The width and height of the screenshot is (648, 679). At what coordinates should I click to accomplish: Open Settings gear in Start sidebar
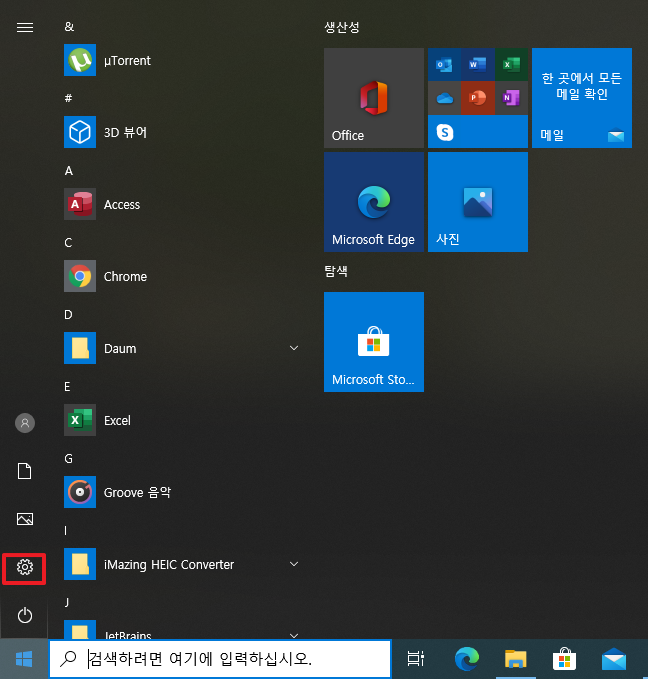point(25,567)
